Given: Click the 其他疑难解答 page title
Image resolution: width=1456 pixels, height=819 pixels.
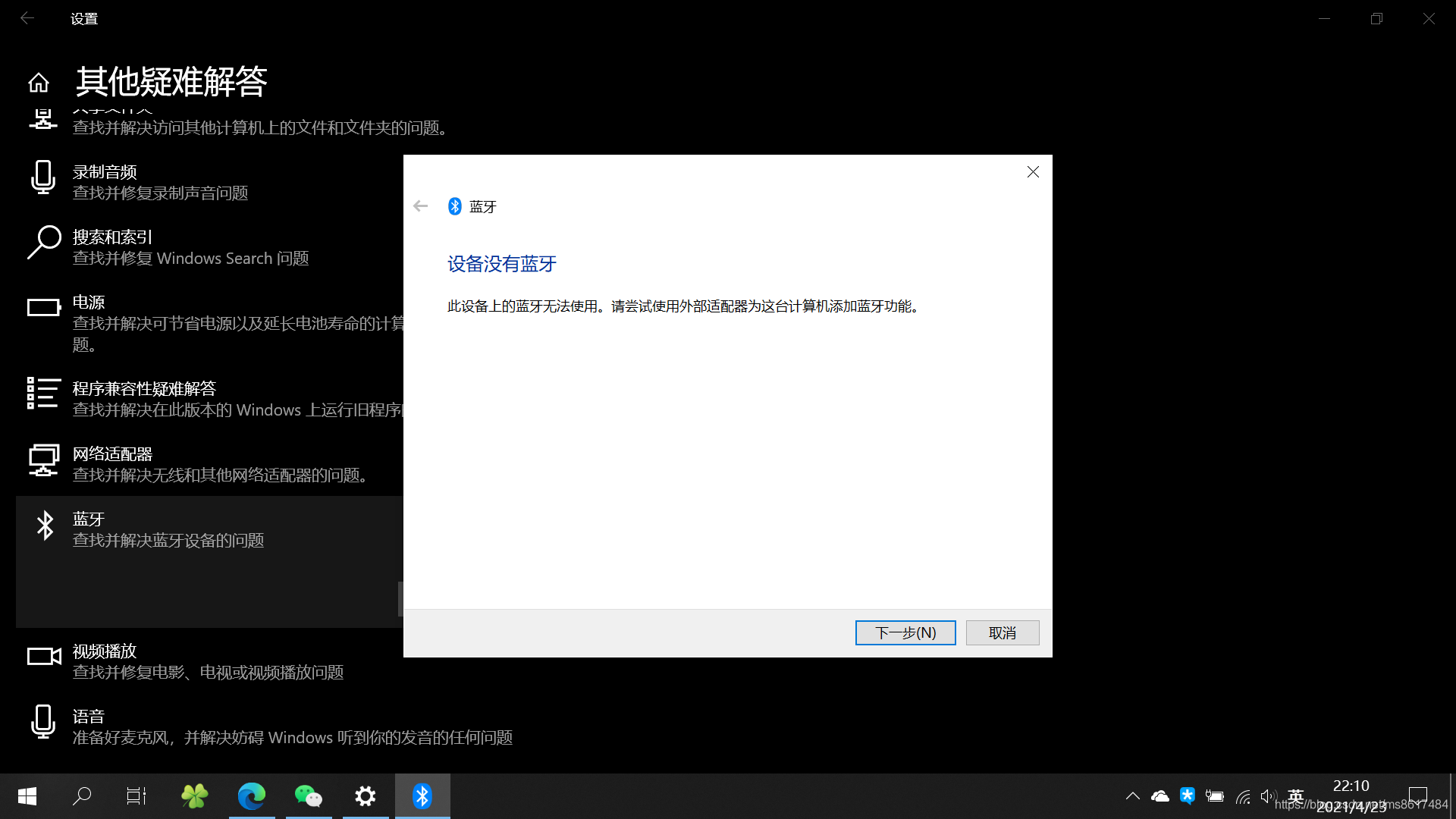Looking at the screenshot, I should pos(171,81).
